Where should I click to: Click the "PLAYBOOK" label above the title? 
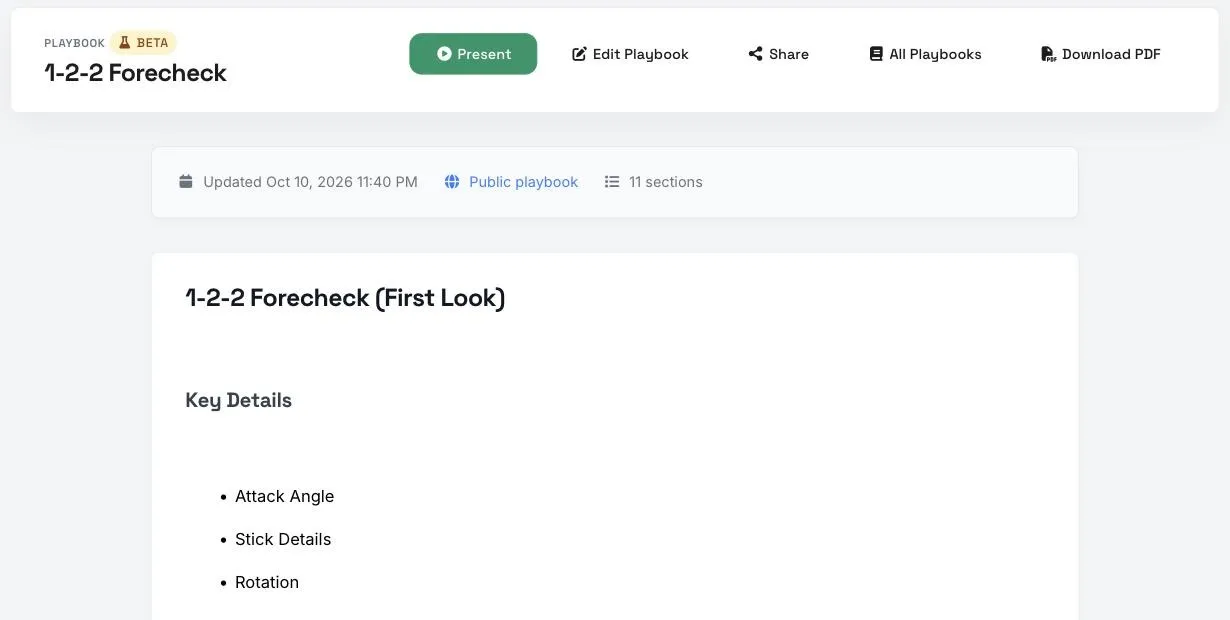coord(74,43)
